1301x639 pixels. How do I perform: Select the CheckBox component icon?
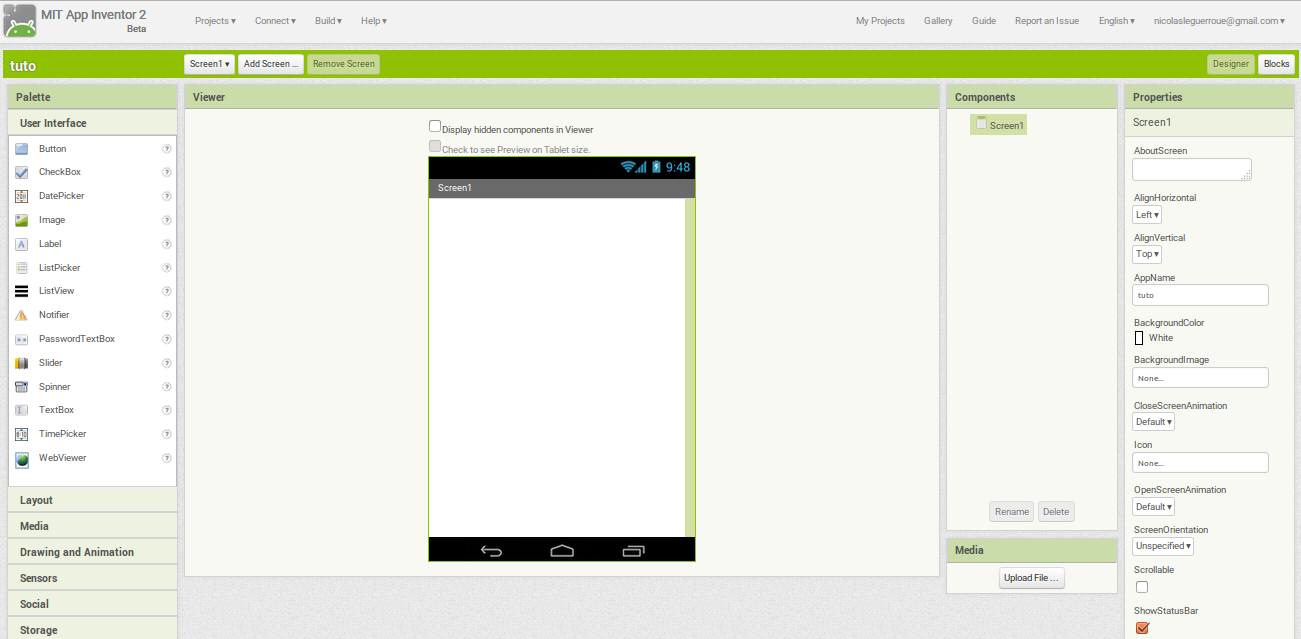pyautogui.click(x=21, y=172)
